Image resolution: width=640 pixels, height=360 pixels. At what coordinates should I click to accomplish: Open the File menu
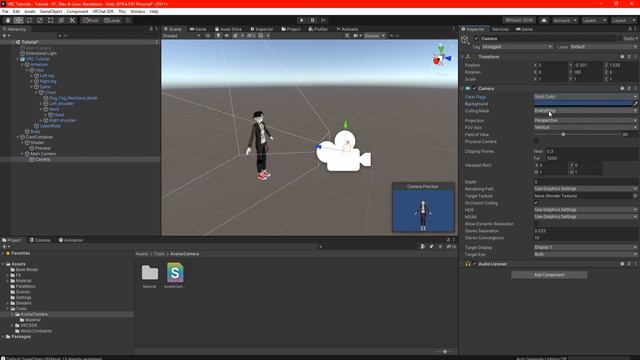[x=5, y=11]
